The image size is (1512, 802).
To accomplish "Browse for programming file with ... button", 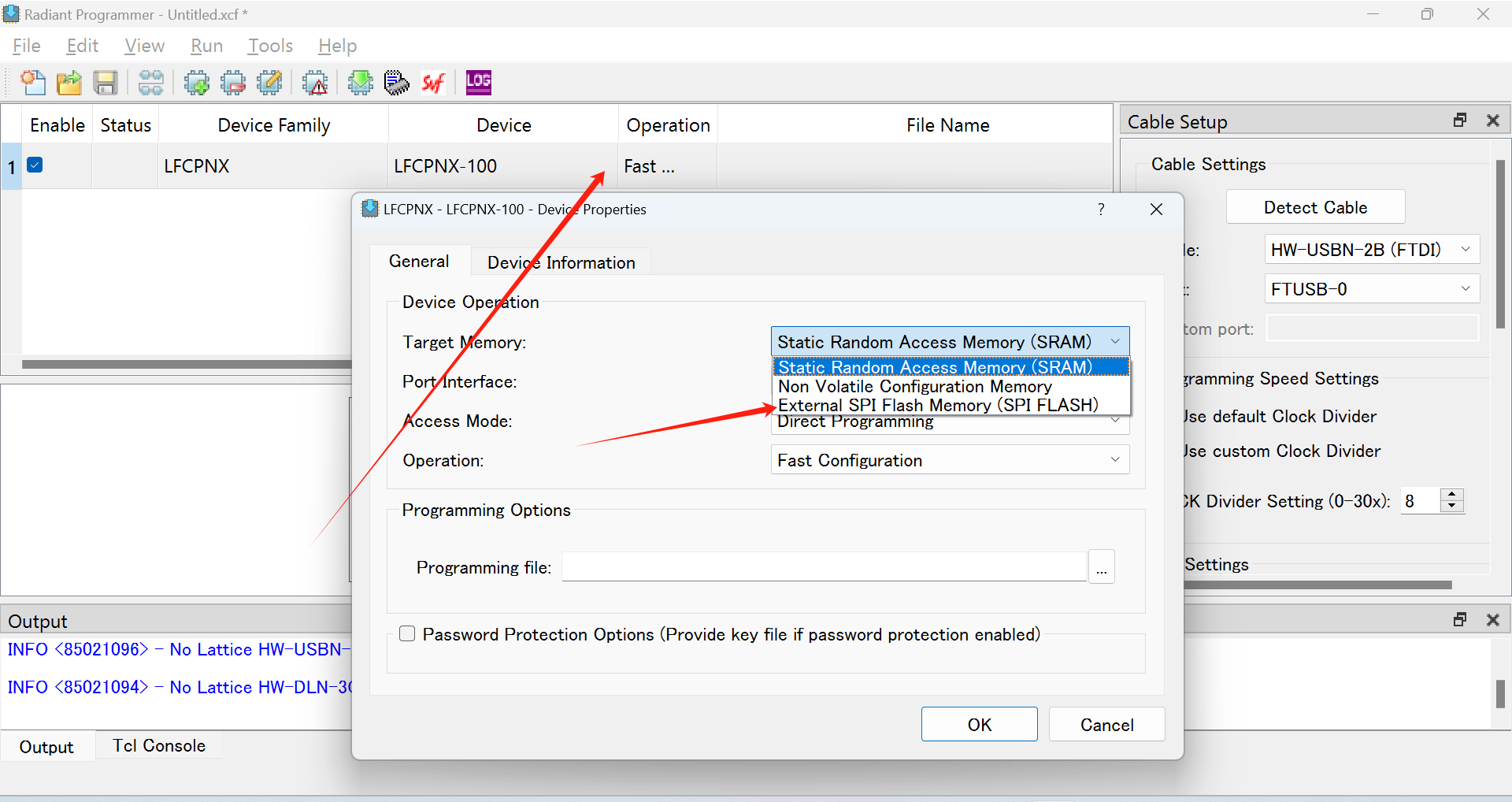I will click(x=1102, y=567).
